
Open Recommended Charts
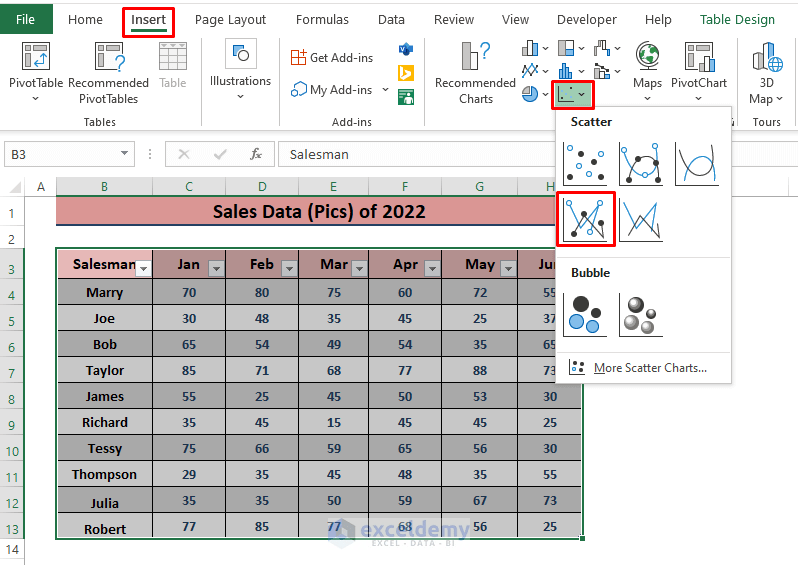475,73
